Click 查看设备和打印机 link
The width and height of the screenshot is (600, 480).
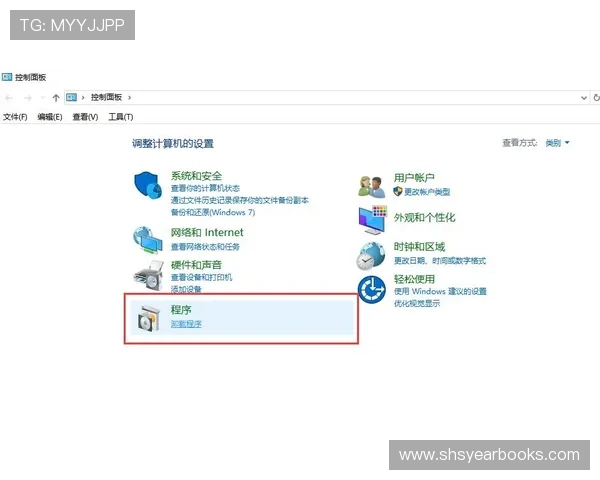(x=201, y=277)
